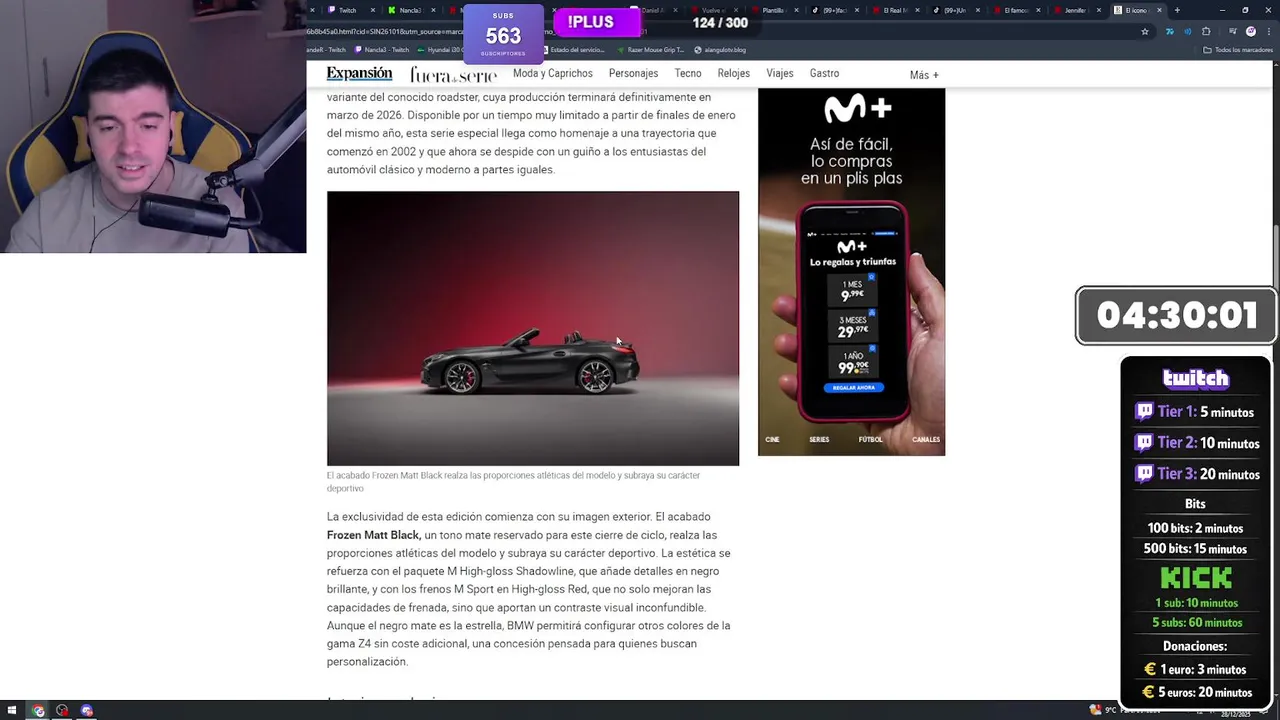
Task: Click '100 bits: 2 minutos' text
Action: click(x=1195, y=528)
